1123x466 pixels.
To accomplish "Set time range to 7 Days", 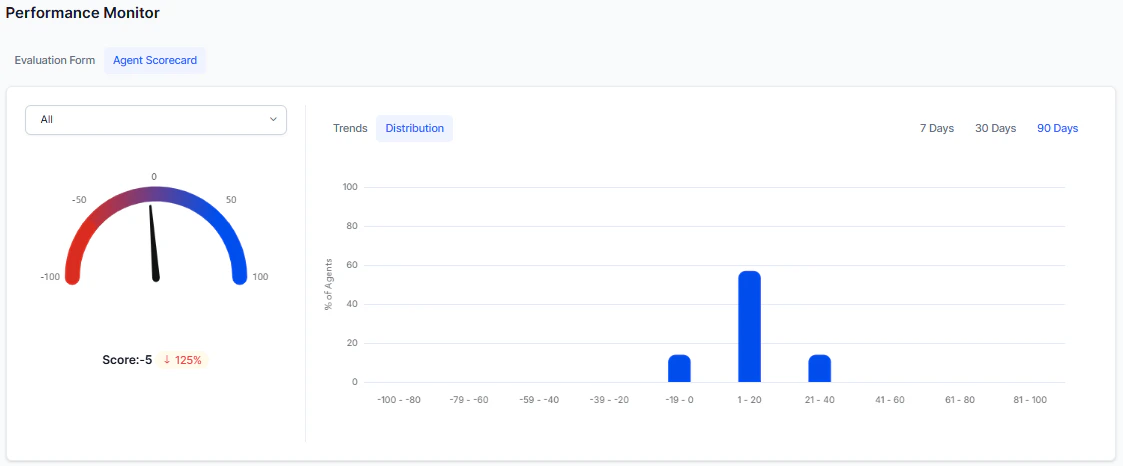I will pyautogui.click(x=937, y=128).
